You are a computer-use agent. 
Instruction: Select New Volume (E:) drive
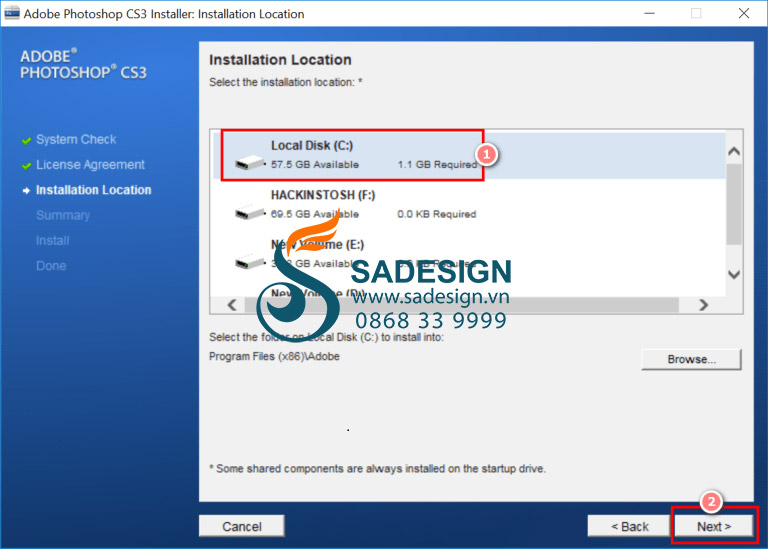pos(469,254)
